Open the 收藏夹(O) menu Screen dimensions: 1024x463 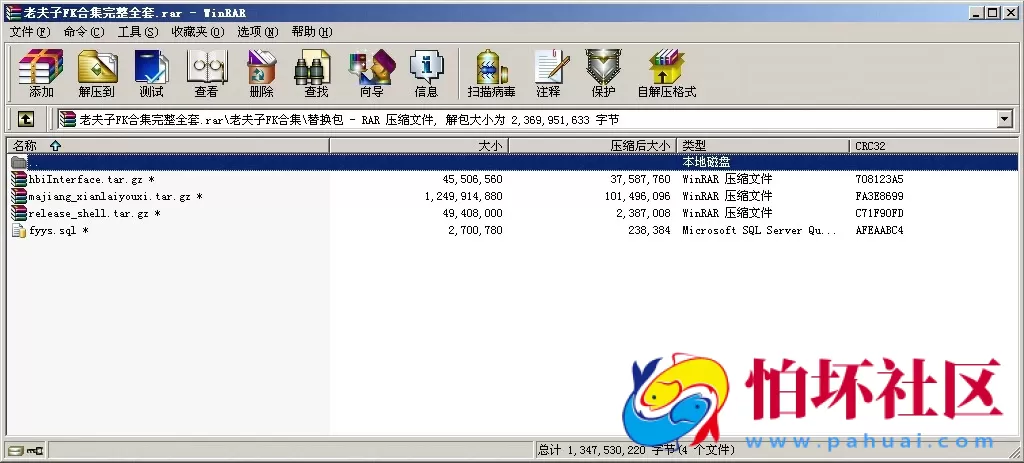point(198,32)
